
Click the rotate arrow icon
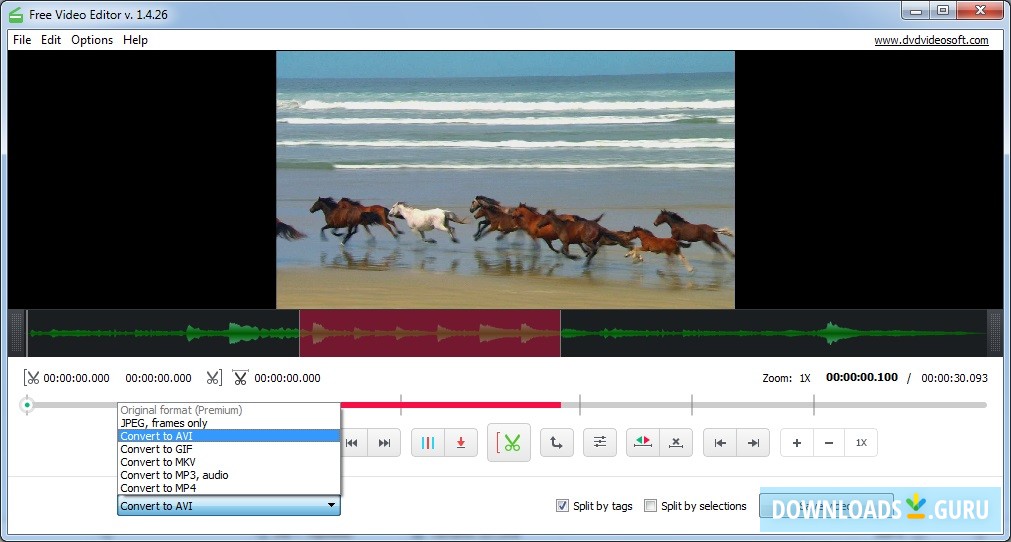click(556, 443)
